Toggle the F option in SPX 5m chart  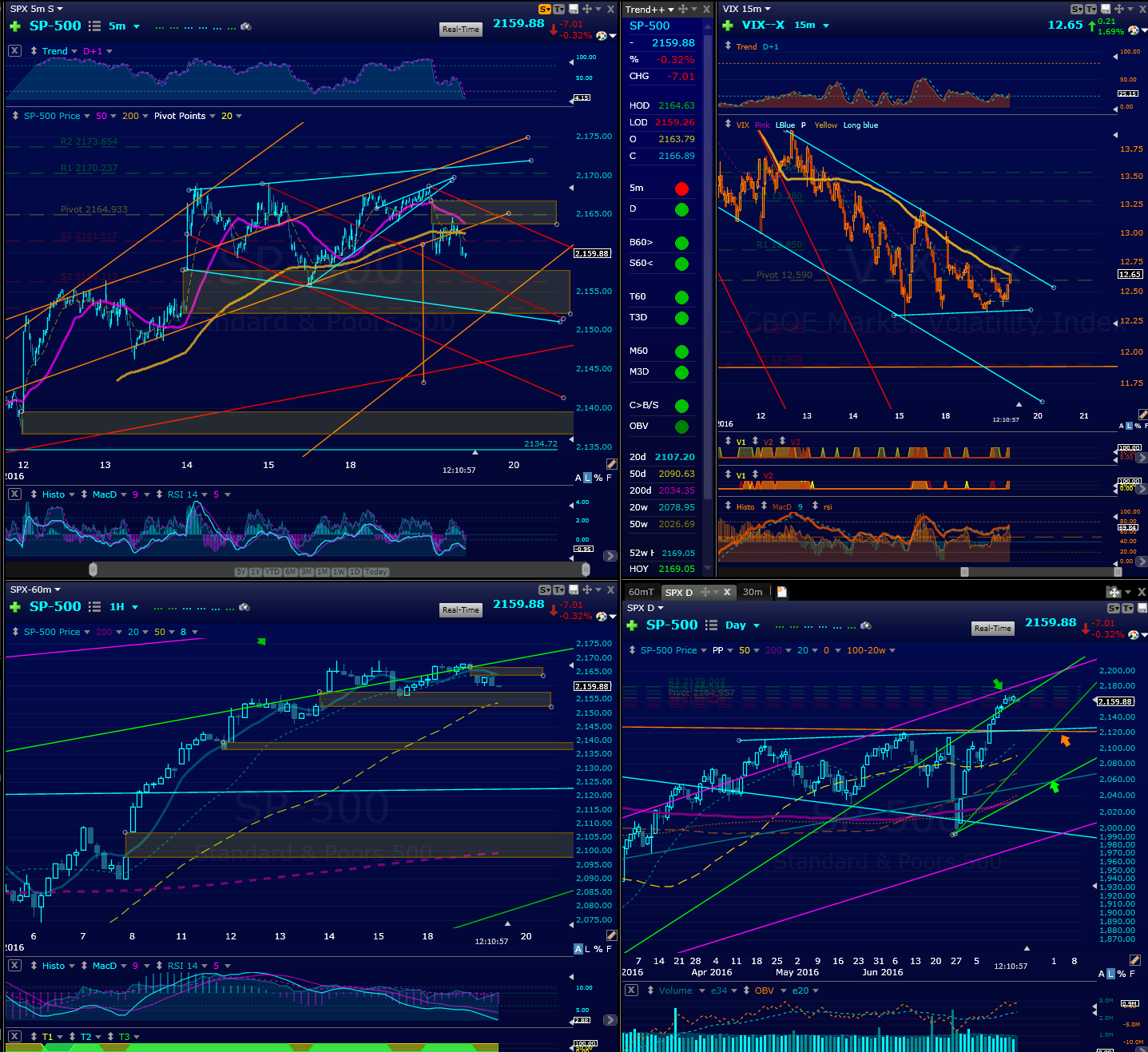(609, 478)
